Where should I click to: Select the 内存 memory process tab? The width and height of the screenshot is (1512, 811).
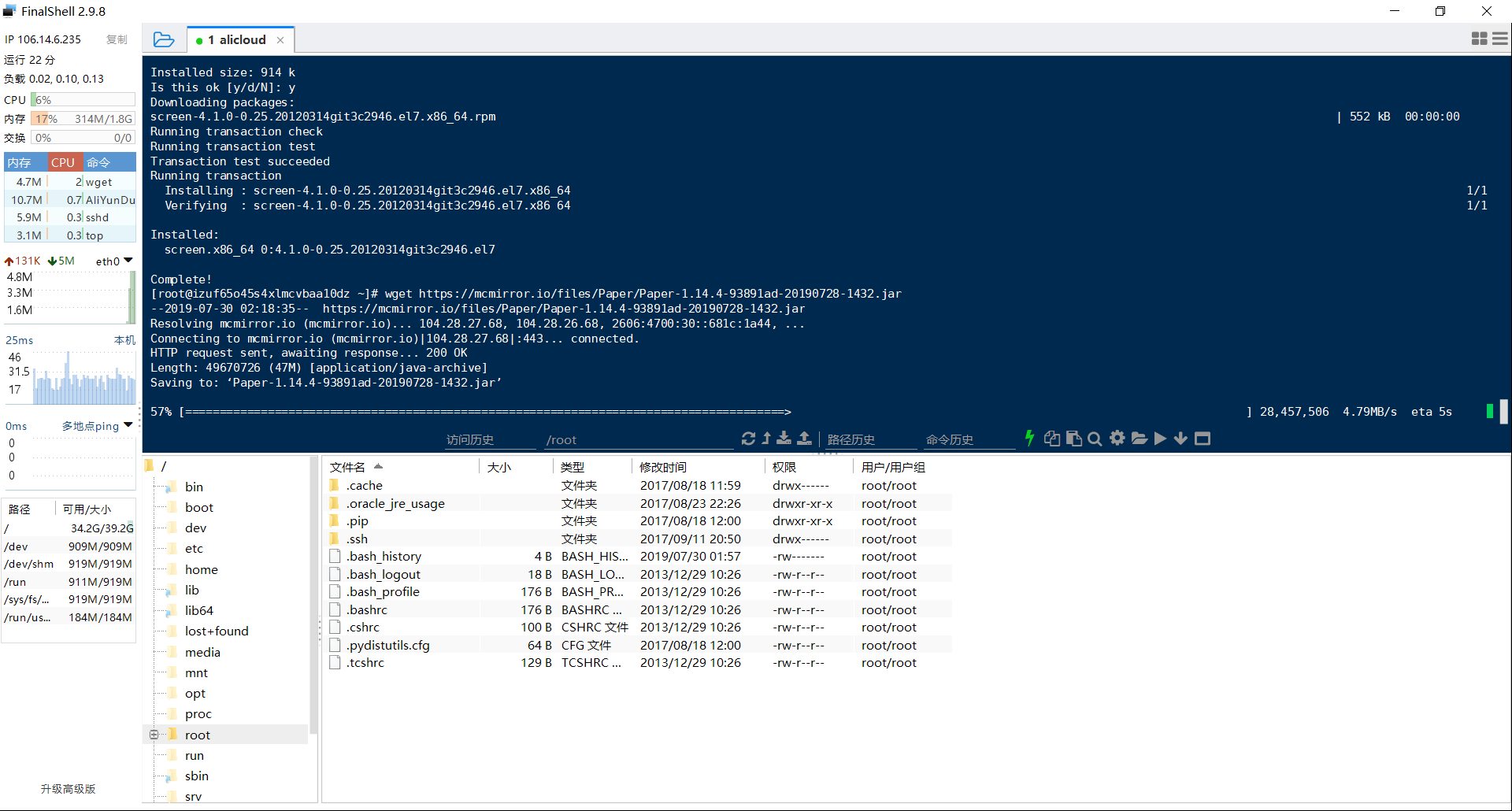(26, 162)
